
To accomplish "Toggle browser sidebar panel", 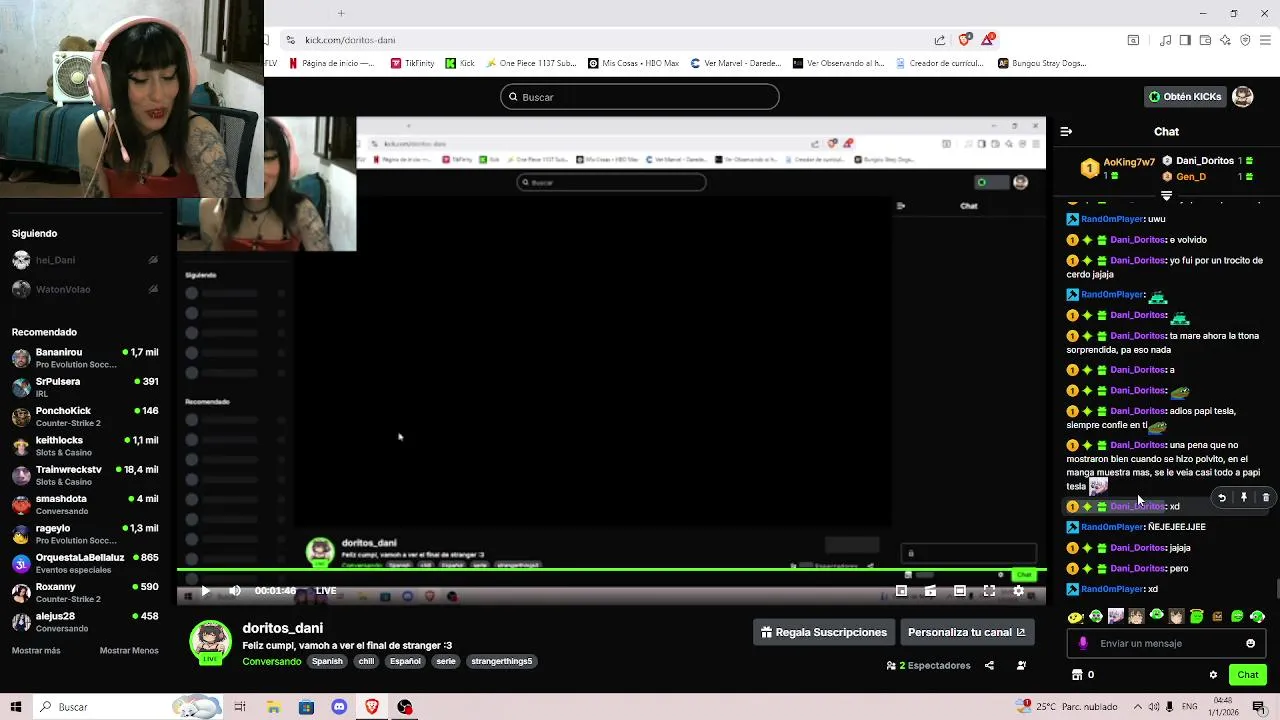I will coord(1185,40).
